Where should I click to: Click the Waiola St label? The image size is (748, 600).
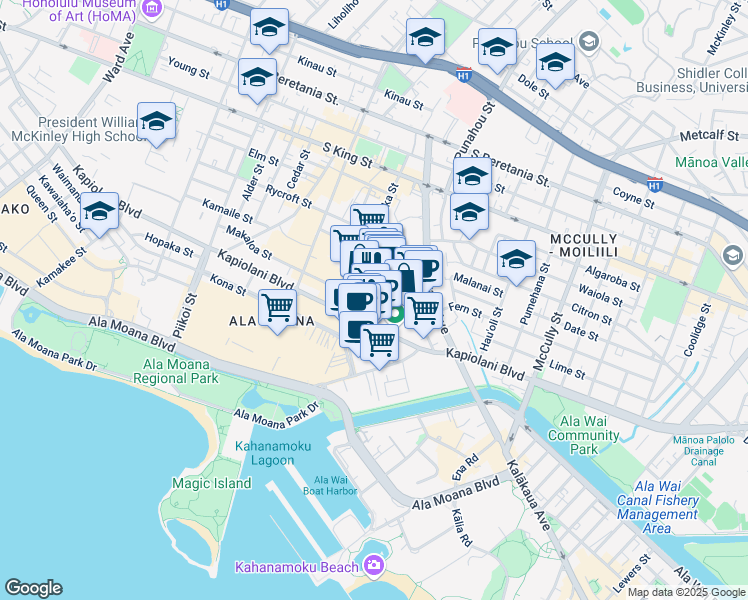[600, 295]
